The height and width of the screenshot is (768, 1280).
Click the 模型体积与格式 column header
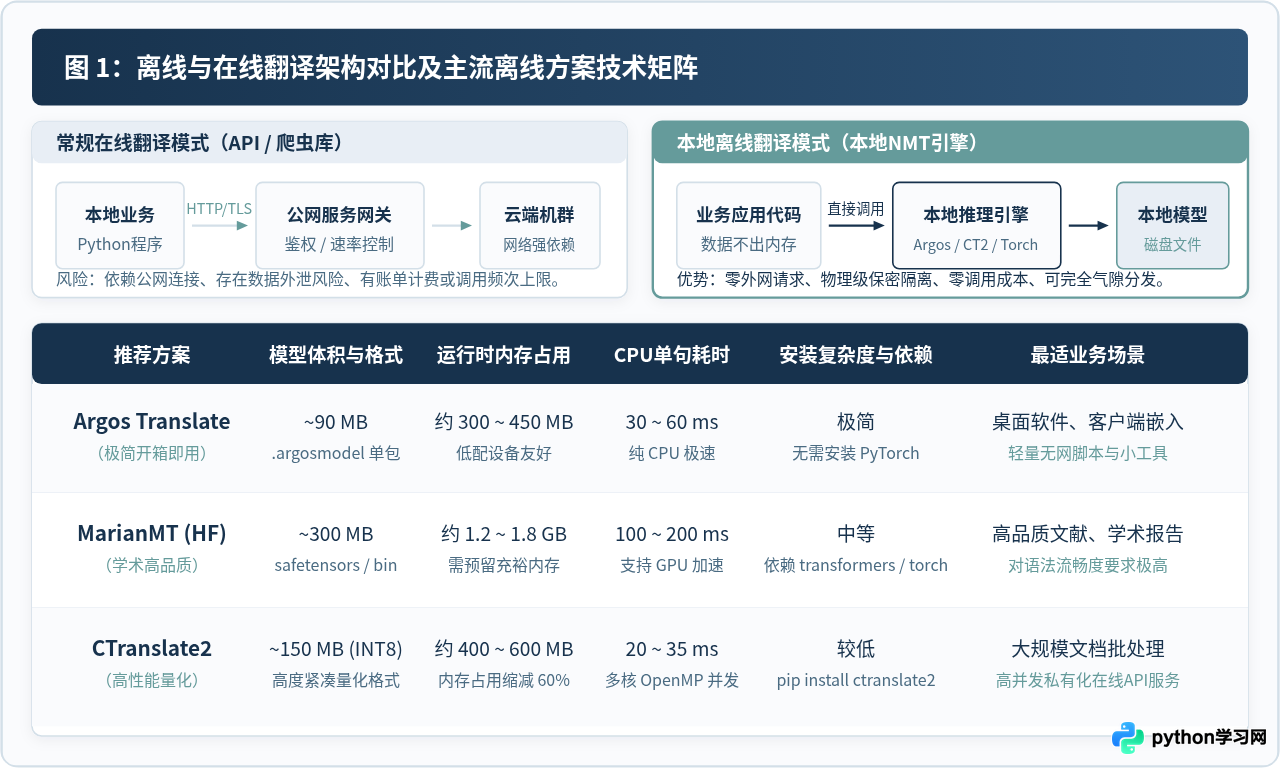pos(336,355)
